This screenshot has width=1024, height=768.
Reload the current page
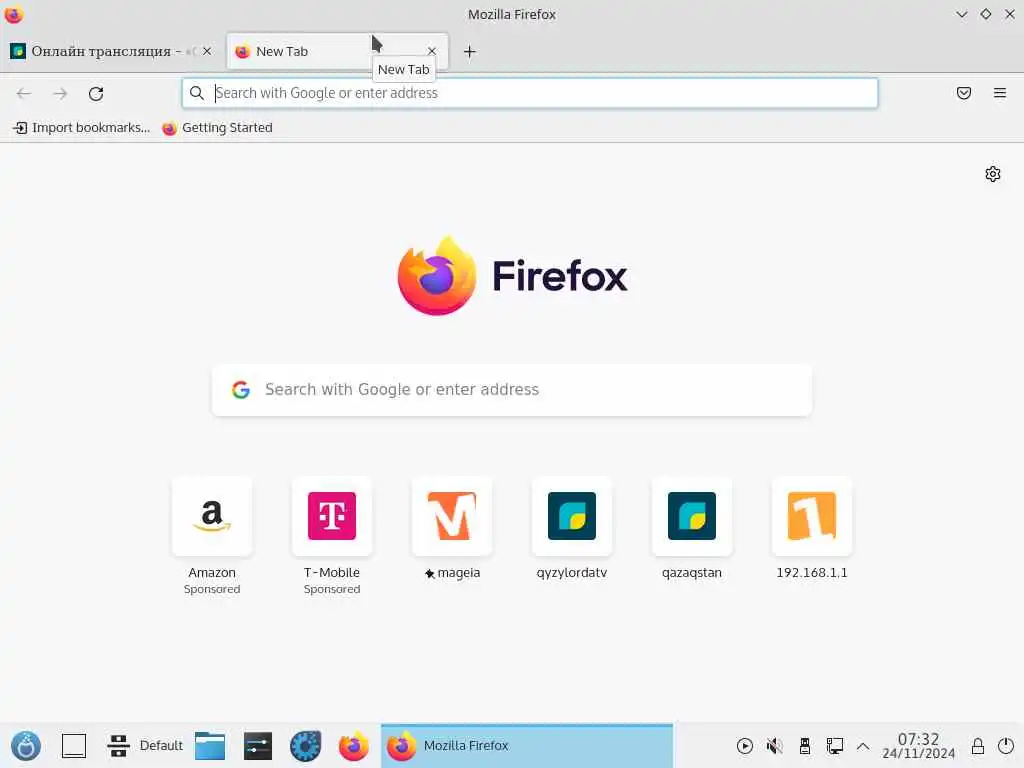96,93
